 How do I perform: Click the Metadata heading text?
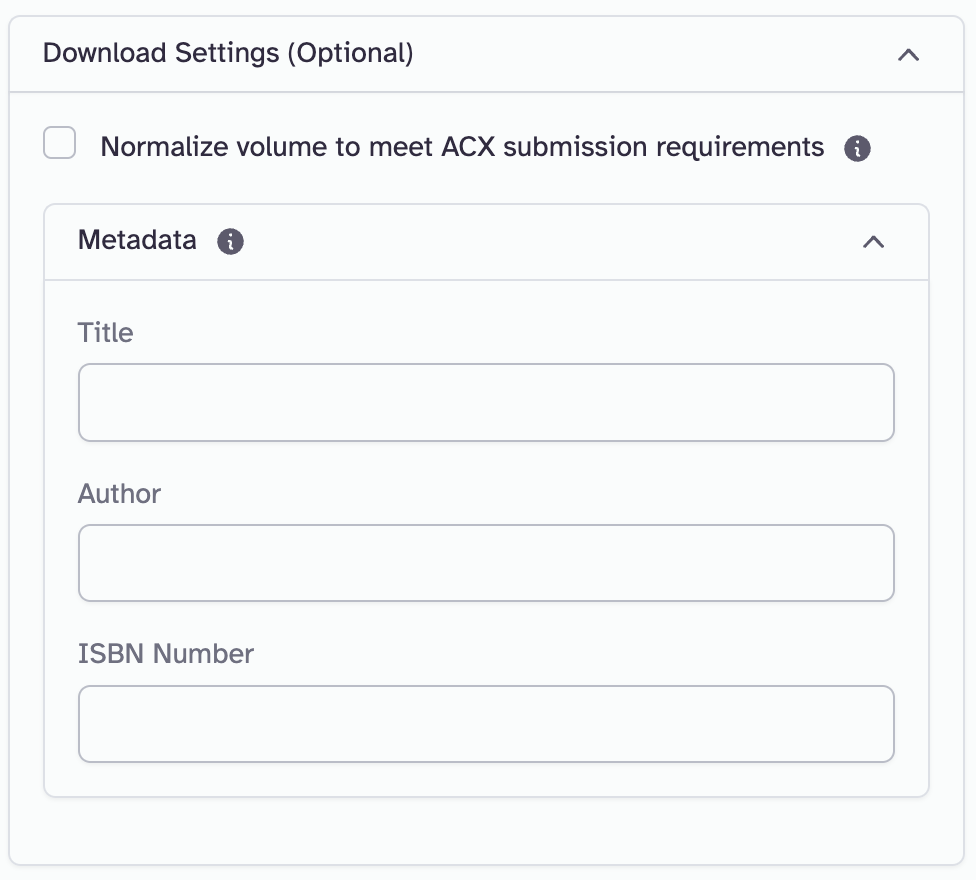137,241
